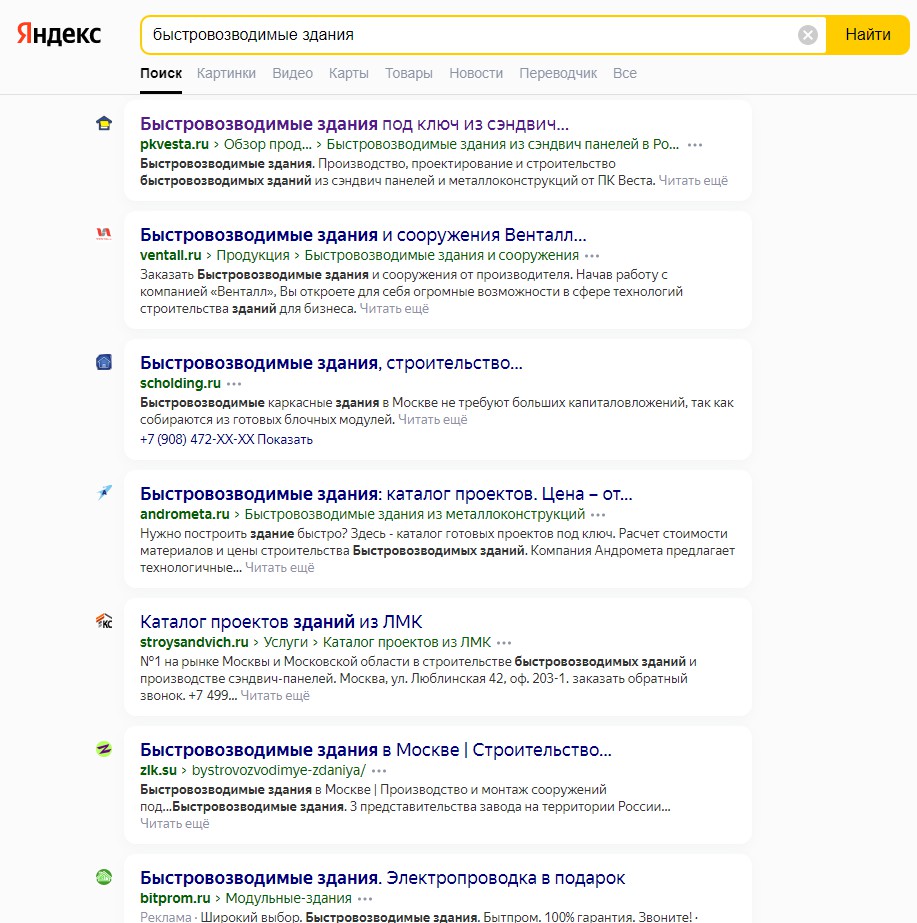Click the bitprom.ru site favicon
Image resolution: width=917 pixels, height=923 pixels.
[x=104, y=877]
